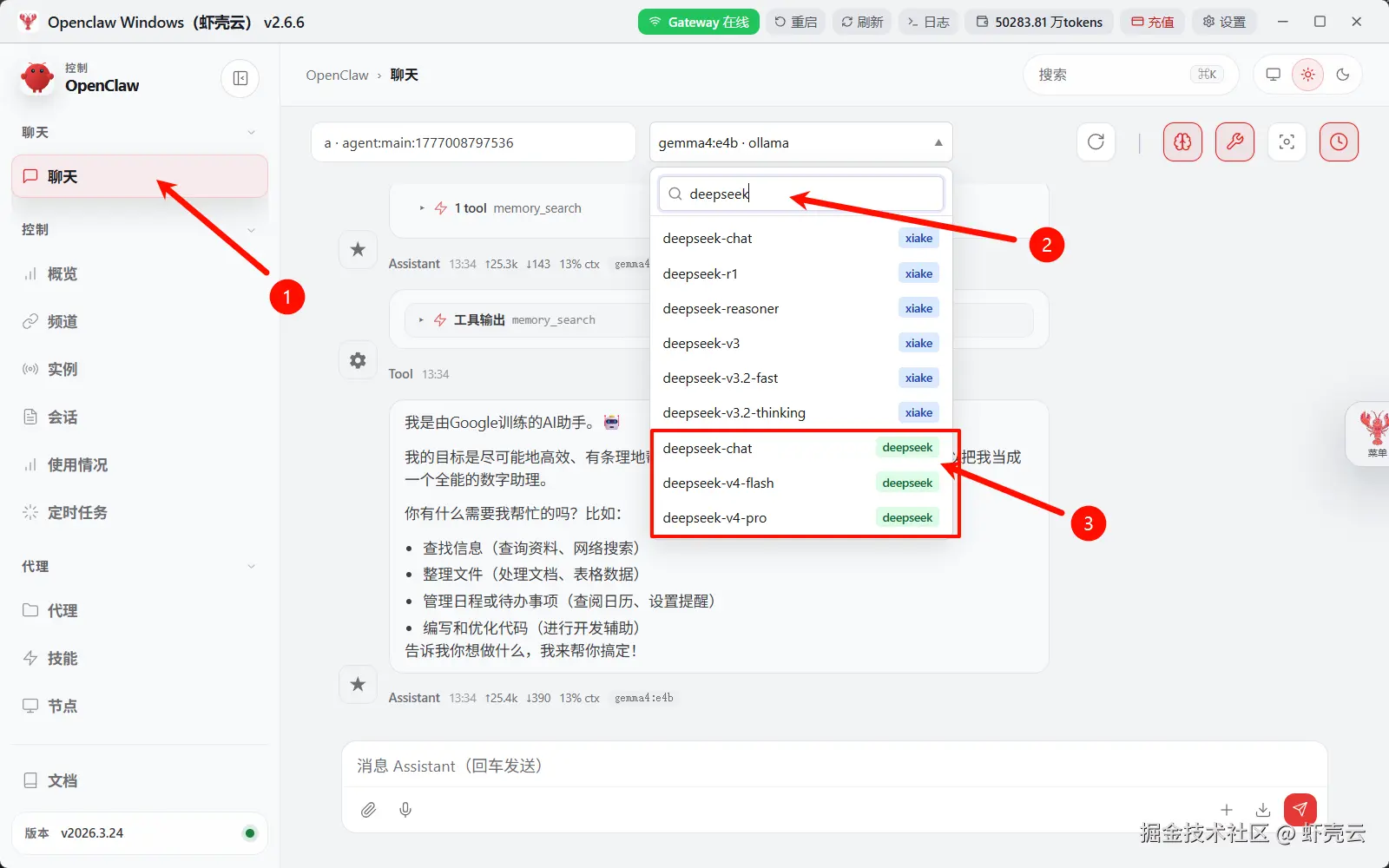
Task: Open the 频道 channels page
Action: 140,321
